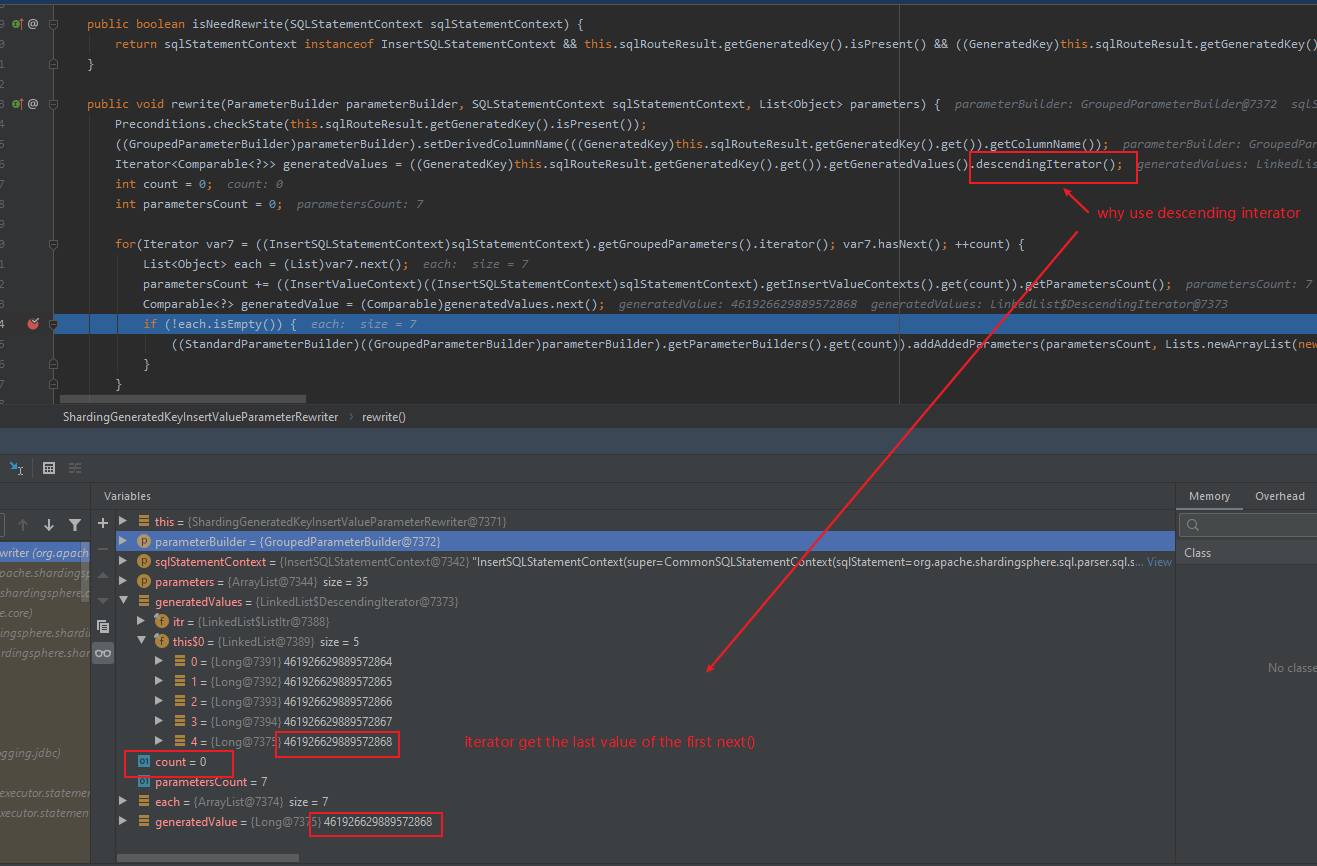Image resolution: width=1317 pixels, height=866 pixels.
Task: Click the up arrow in the frames toolbar
Action: [x=23, y=524]
